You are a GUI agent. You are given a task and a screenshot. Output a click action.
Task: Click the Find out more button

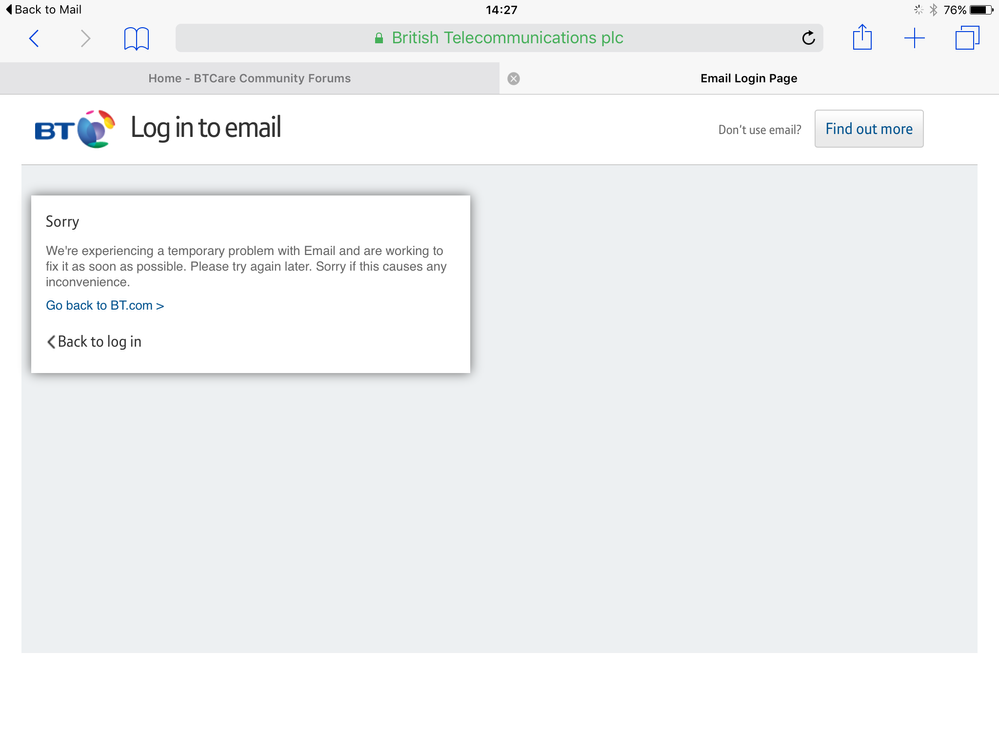(x=868, y=129)
